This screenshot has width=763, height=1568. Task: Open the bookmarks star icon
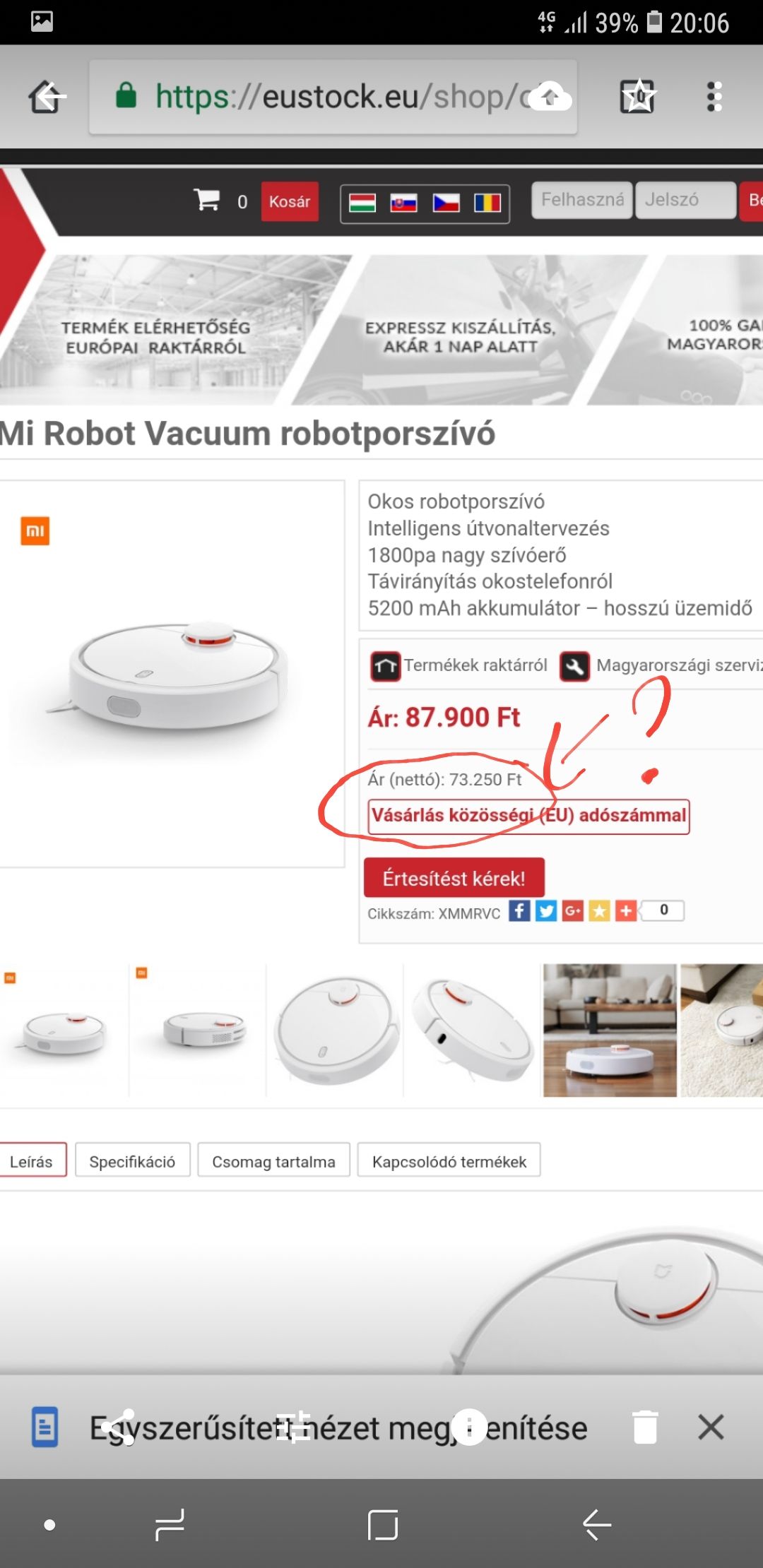638,97
